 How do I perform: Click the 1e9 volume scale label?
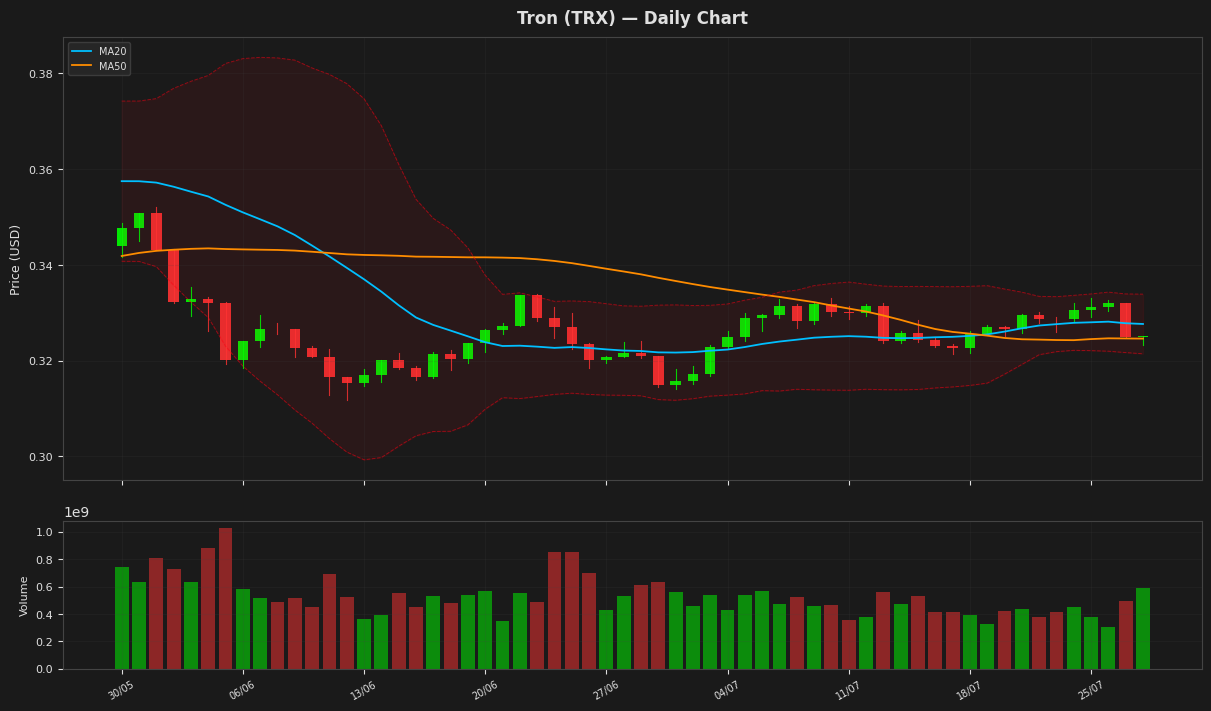77,513
